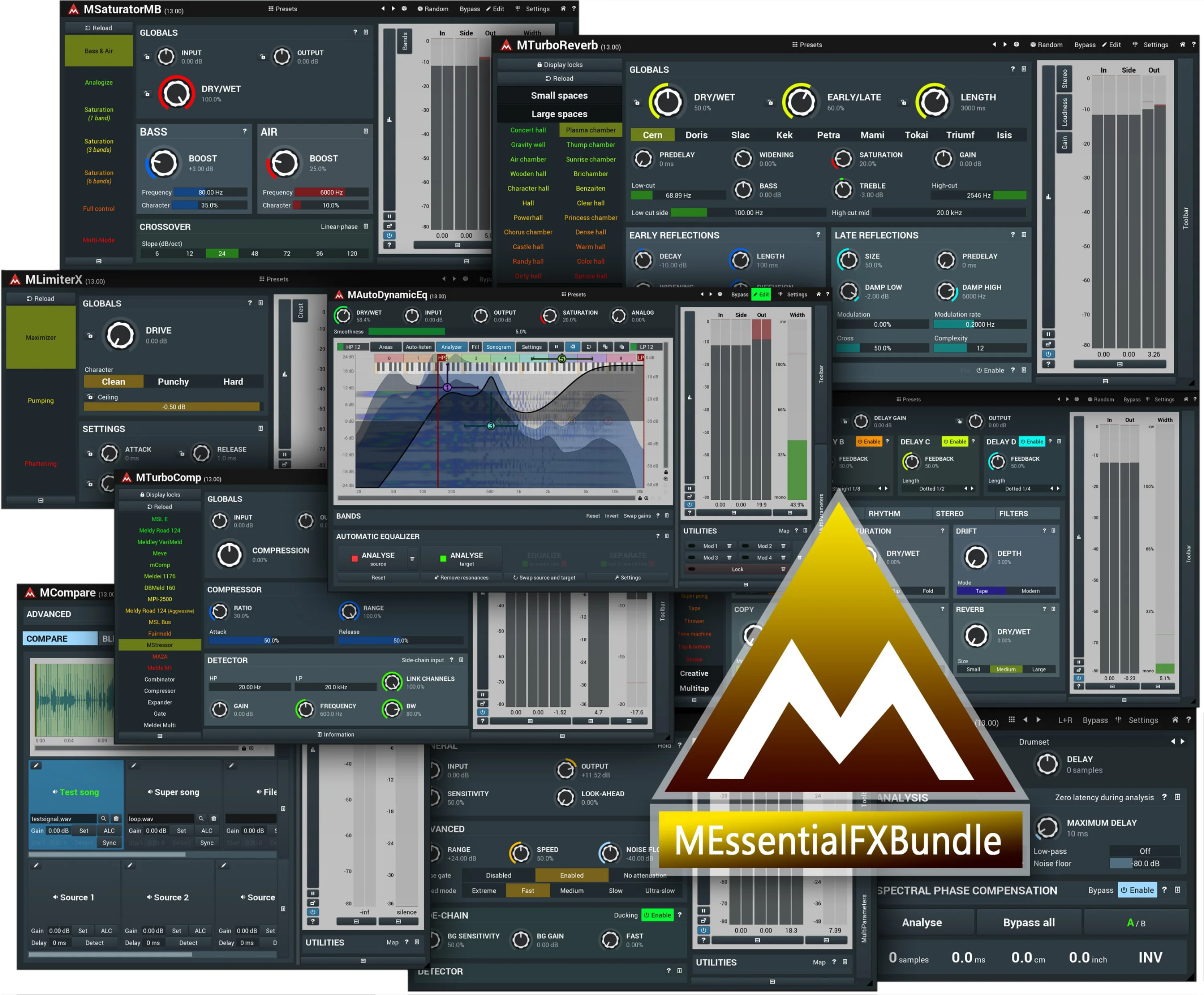Toggle Enable in Spectral Phase Compensation

click(1137, 890)
